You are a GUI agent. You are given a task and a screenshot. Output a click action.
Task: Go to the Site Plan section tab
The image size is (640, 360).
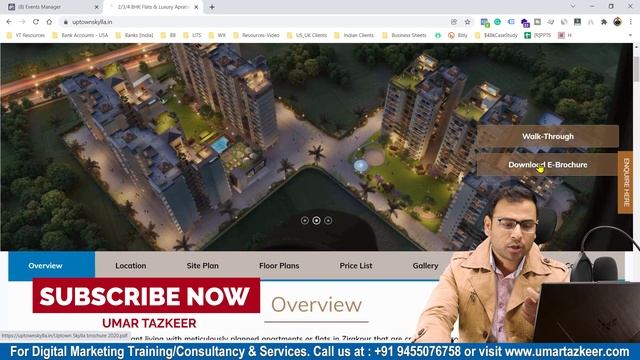click(202, 266)
